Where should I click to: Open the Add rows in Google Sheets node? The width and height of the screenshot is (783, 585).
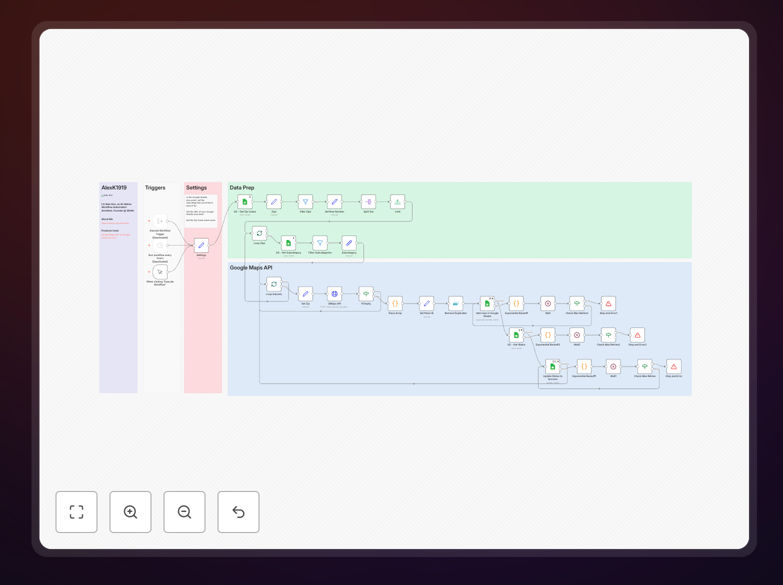(x=487, y=303)
